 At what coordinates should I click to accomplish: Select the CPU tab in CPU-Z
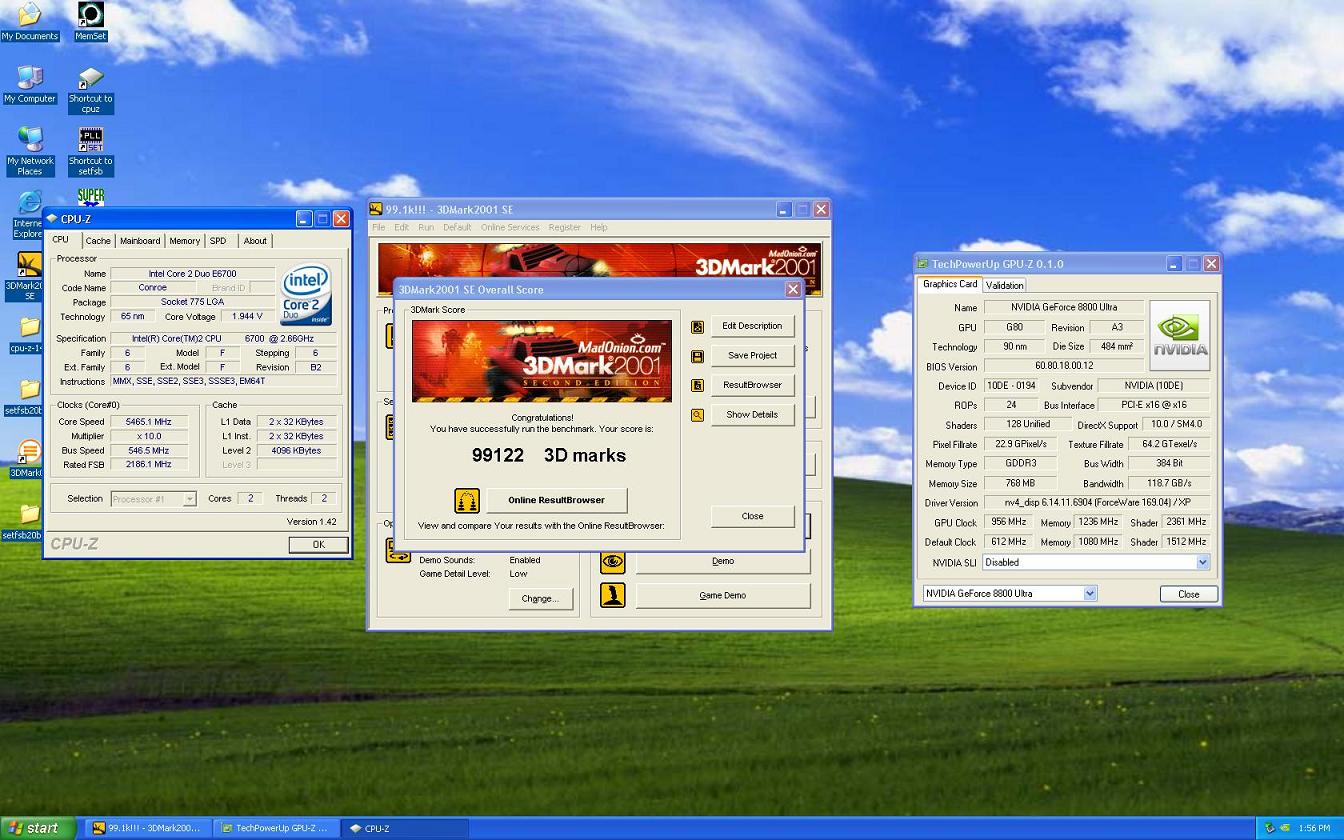pyautogui.click(x=61, y=240)
